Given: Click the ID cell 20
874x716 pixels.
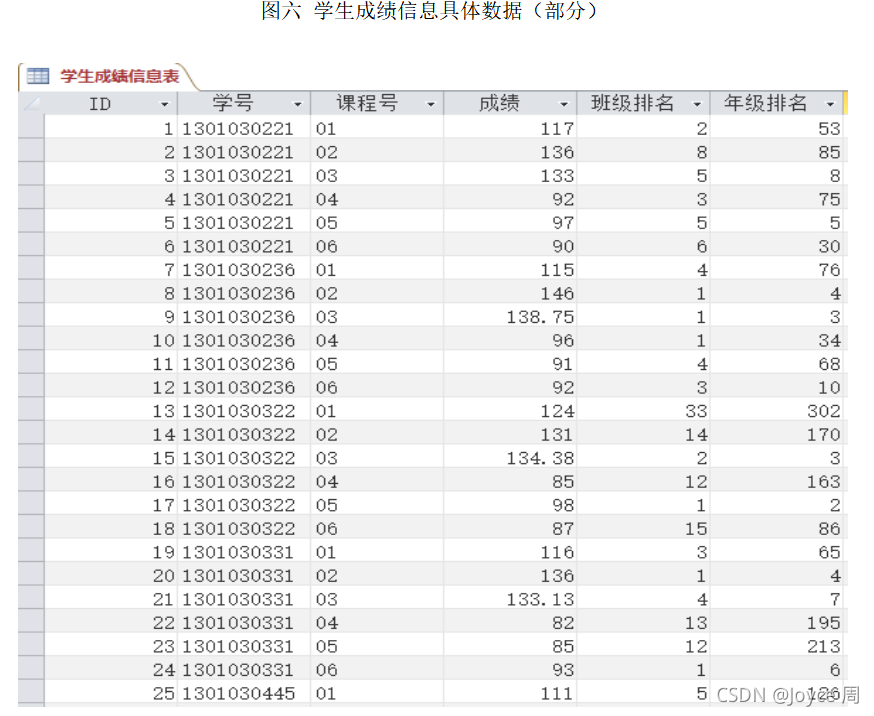Looking at the screenshot, I should pyautogui.click(x=110, y=575).
